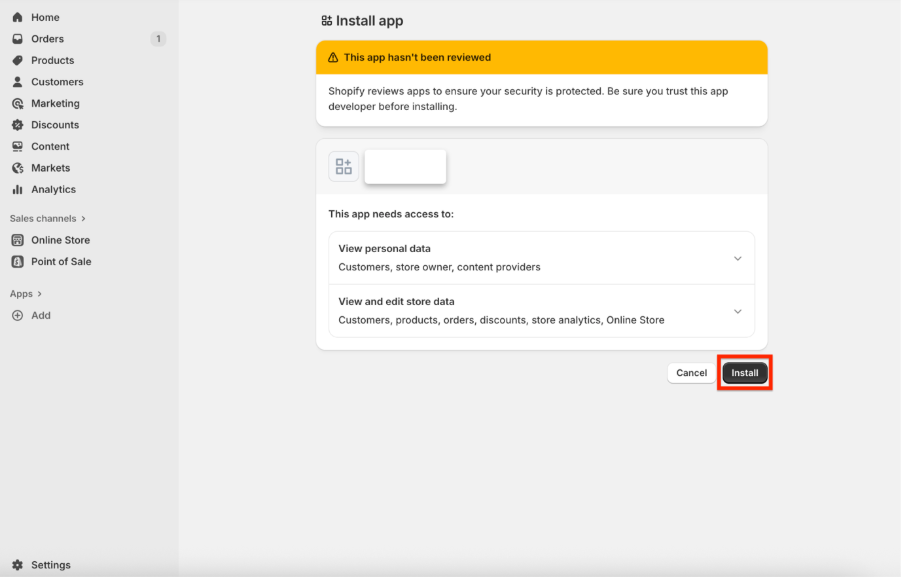
Task: Click the plus circle icon next to Add
Action: coord(18,316)
